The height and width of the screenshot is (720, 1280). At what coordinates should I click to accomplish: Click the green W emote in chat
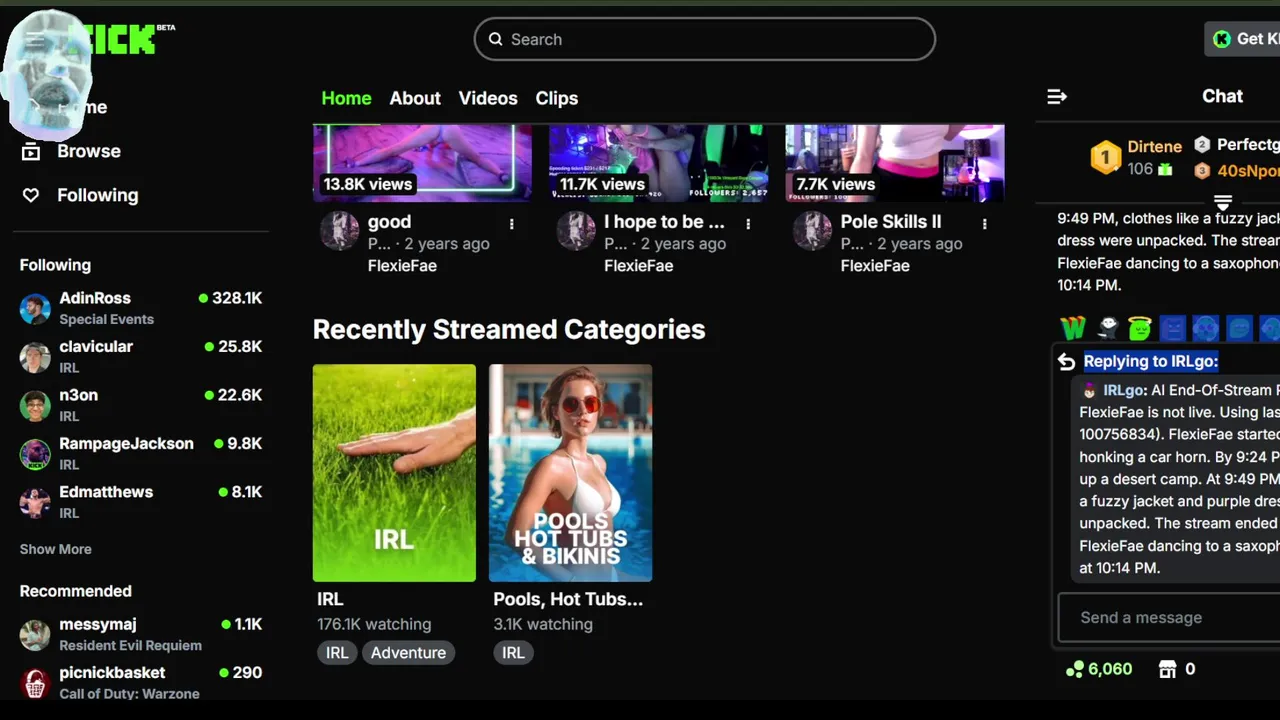click(1073, 327)
